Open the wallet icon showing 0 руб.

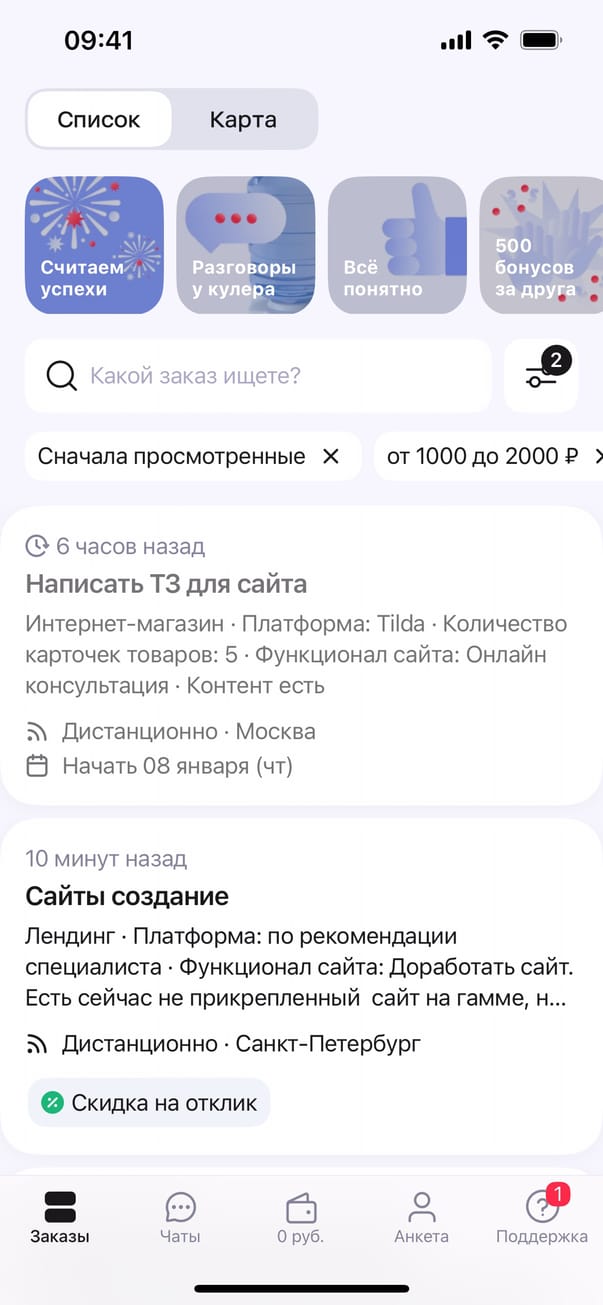pos(301,1208)
